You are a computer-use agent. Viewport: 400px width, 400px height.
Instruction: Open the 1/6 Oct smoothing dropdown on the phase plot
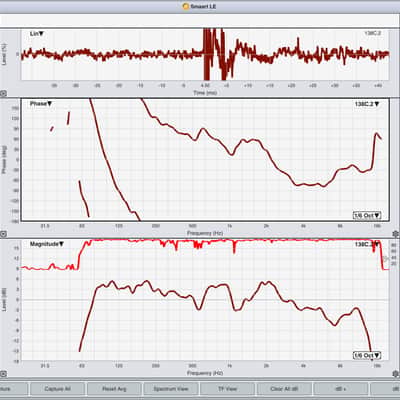pos(367,215)
